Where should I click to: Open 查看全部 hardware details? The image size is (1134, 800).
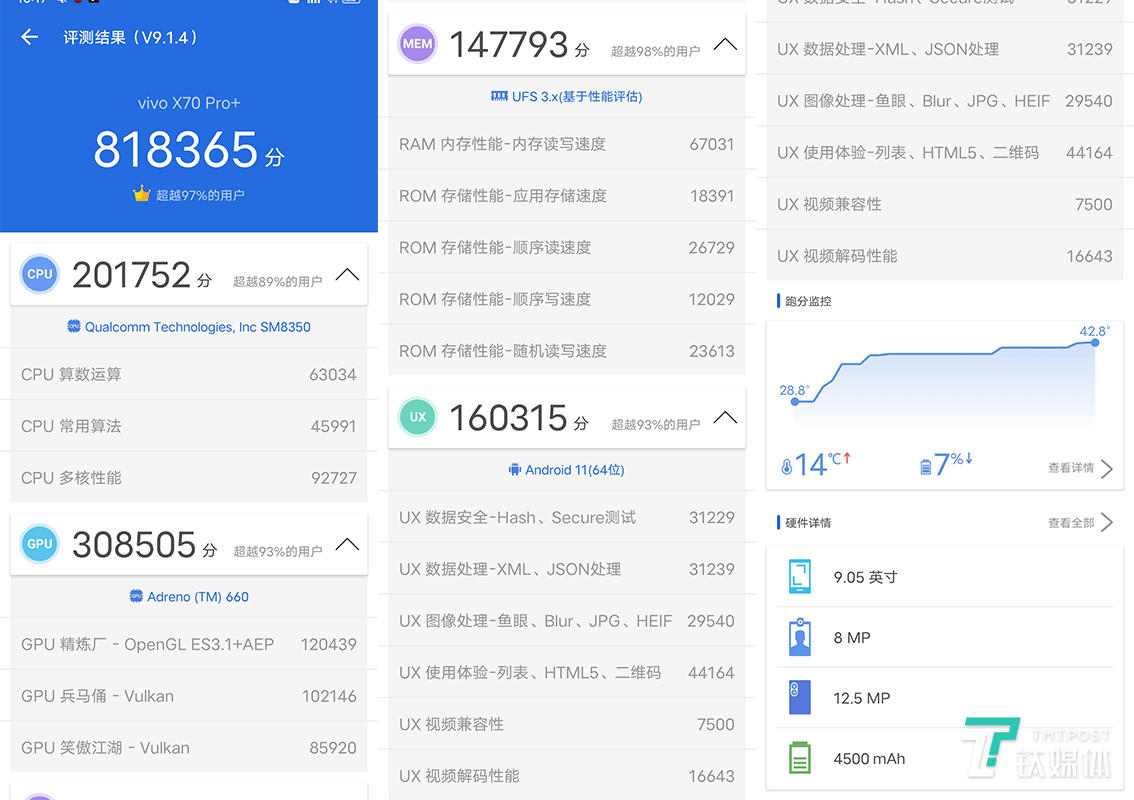1080,523
